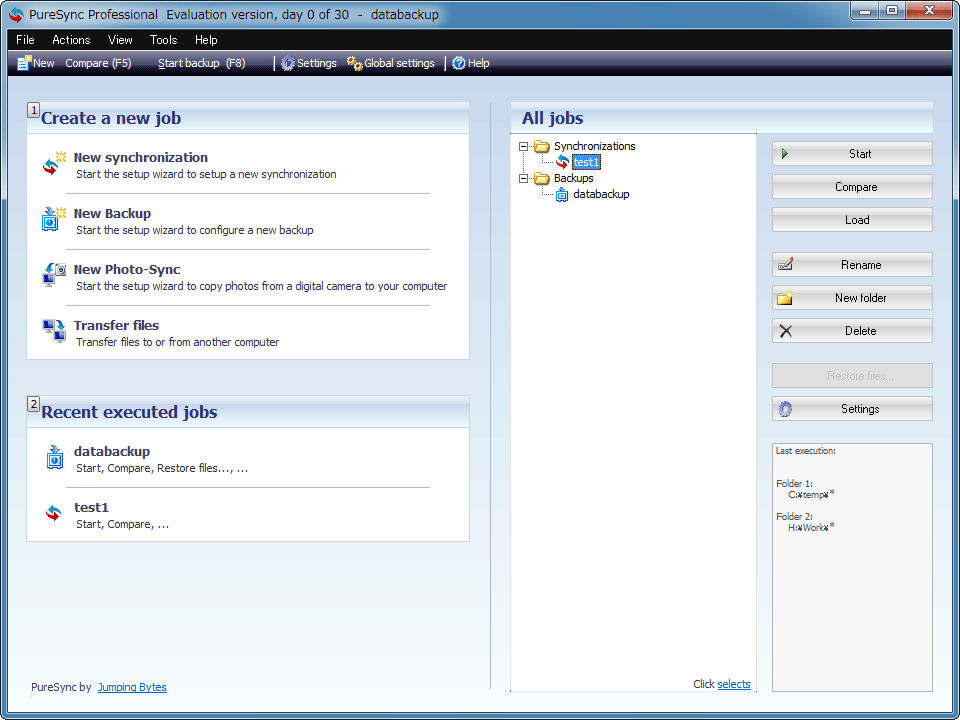Click the New Photo-Sync camera icon
The image size is (960, 720).
[x=54, y=275]
